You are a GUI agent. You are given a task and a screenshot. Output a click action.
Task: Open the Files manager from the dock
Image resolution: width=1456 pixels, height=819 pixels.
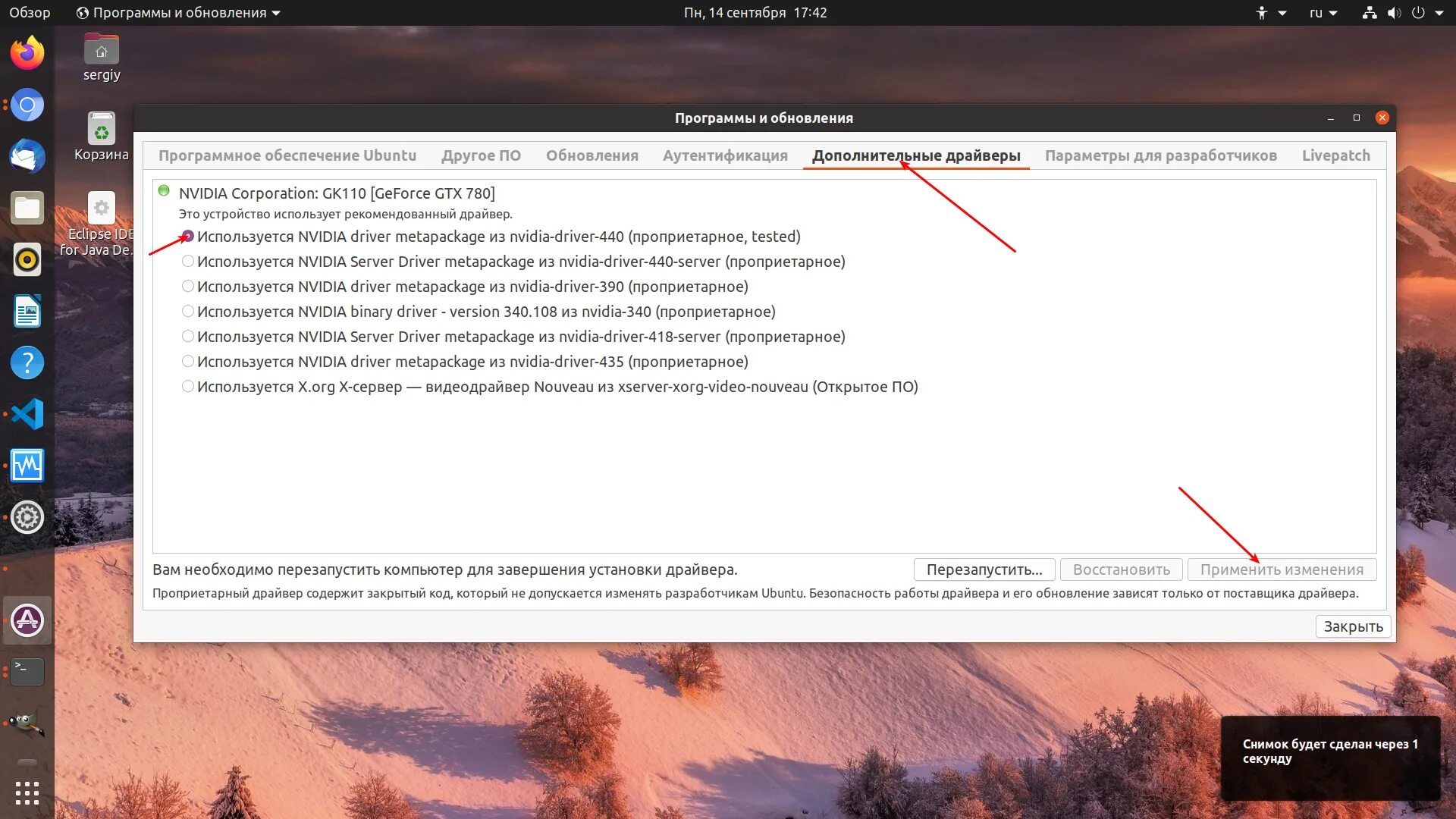(x=27, y=208)
